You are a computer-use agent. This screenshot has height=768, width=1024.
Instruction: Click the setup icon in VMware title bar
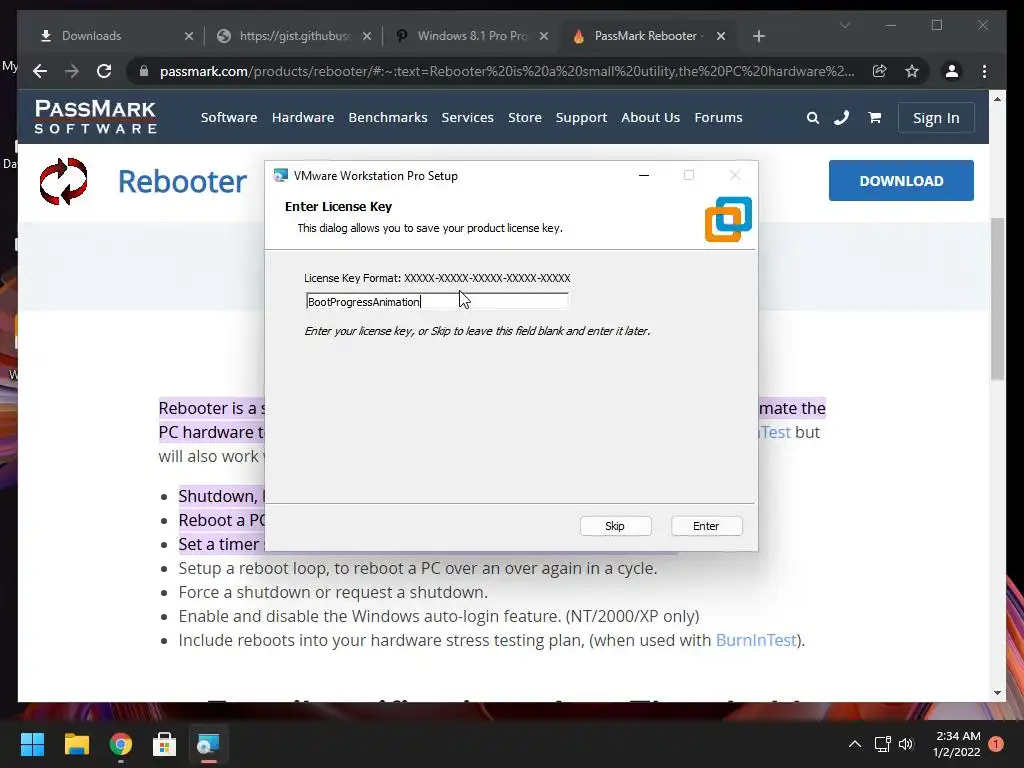tap(281, 175)
